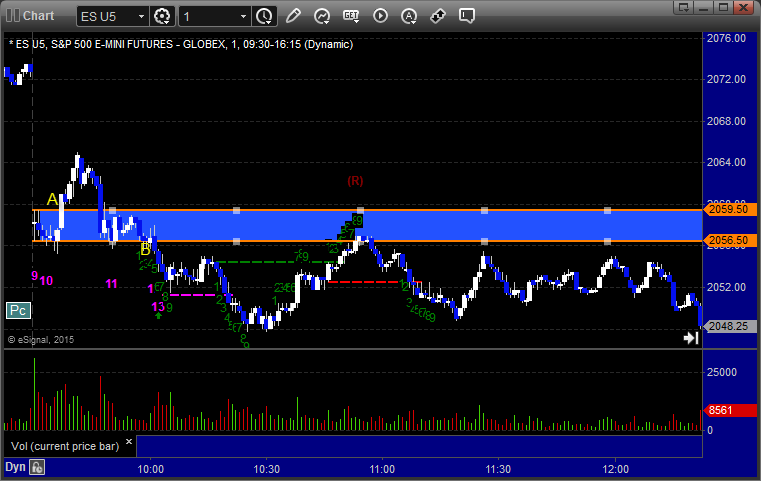This screenshot has width=761, height=481.
Task: Click the magenta 13 count label
Action: point(158,307)
